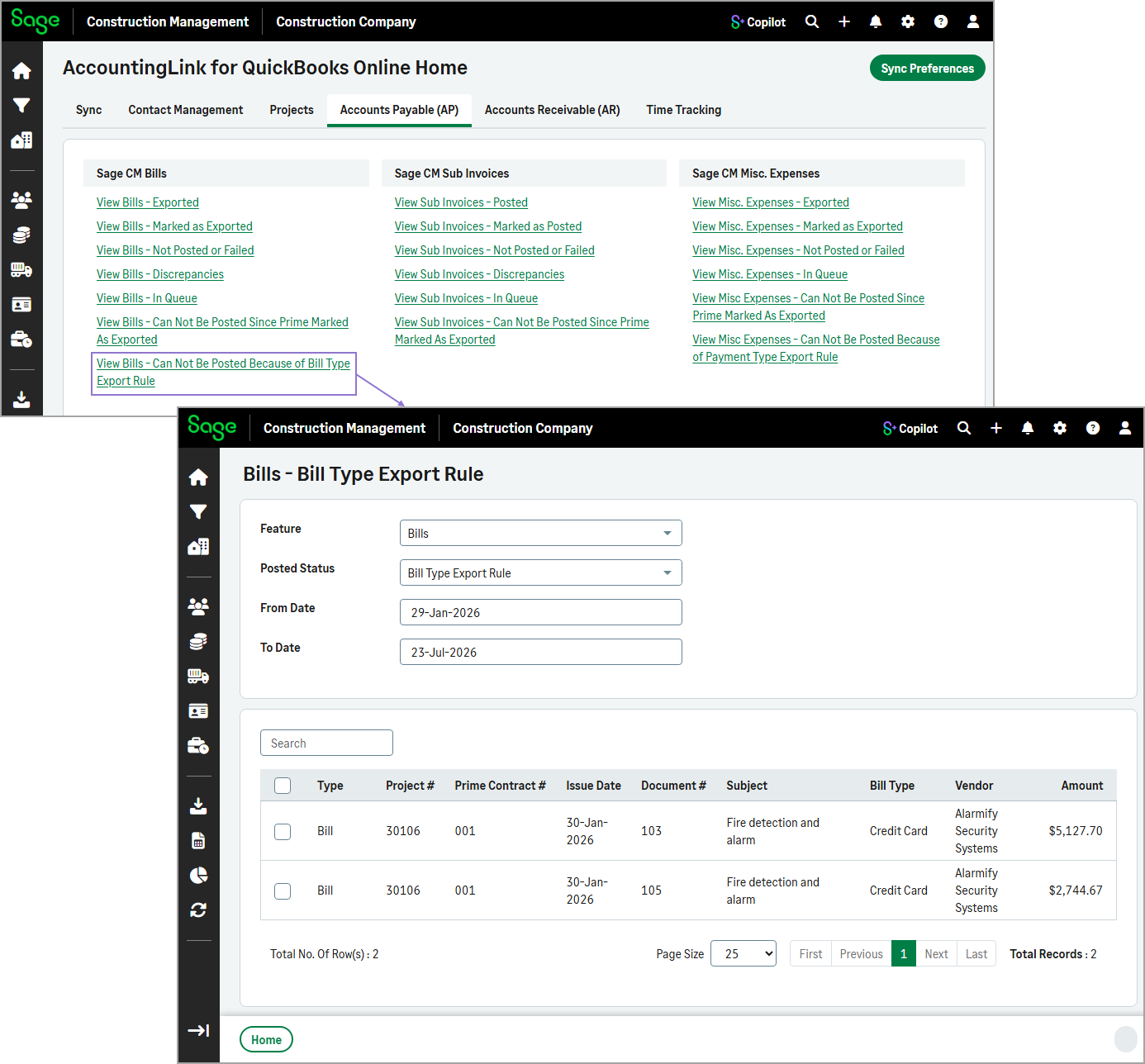Click sync refresh arrows icon in front sidebar
This screenshot has width=1145, height=1064.
pos(198,910)
